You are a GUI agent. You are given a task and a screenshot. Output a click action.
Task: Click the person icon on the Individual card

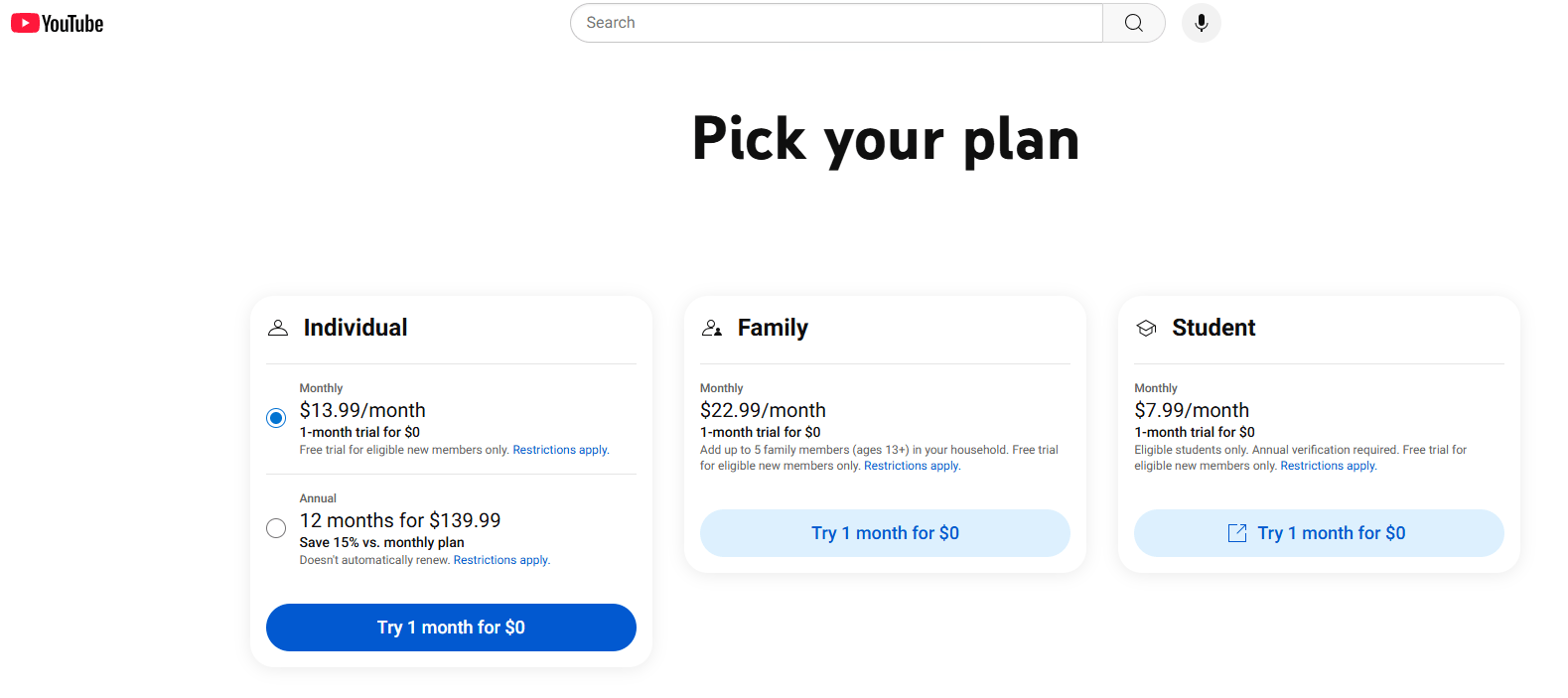(x=278, y=327)
